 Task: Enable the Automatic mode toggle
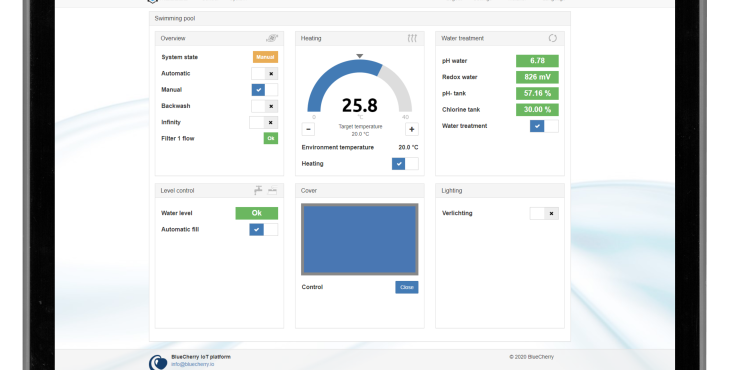[x=264, y=74]
